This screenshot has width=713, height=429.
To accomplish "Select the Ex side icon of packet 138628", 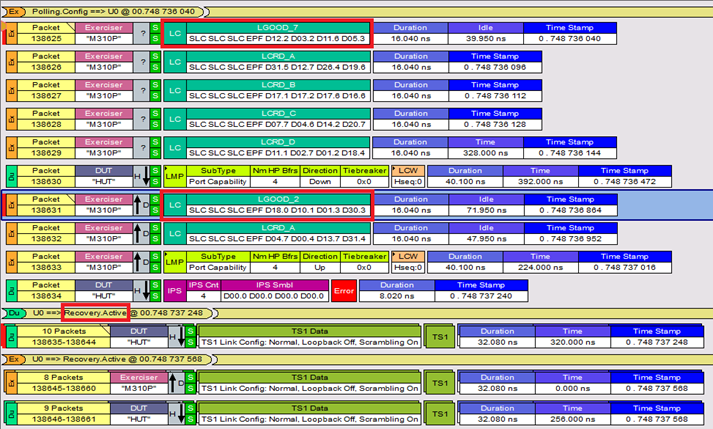I will (11, 119).
